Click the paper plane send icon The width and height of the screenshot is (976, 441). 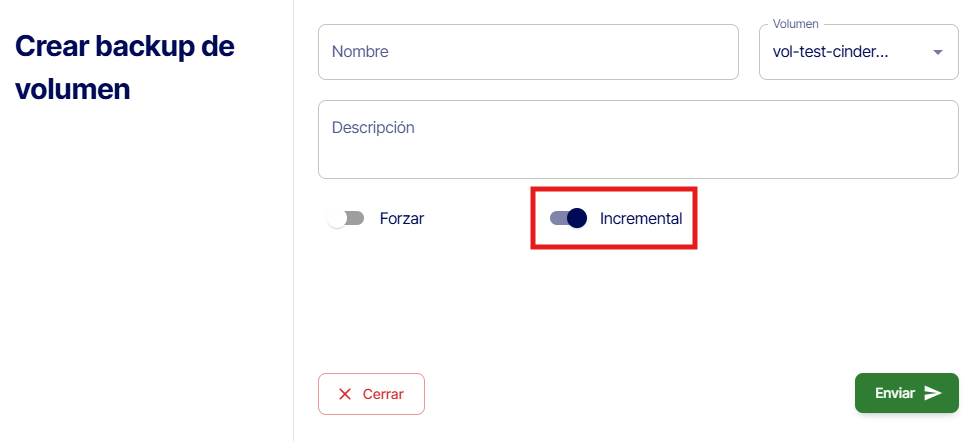[933, 393]
